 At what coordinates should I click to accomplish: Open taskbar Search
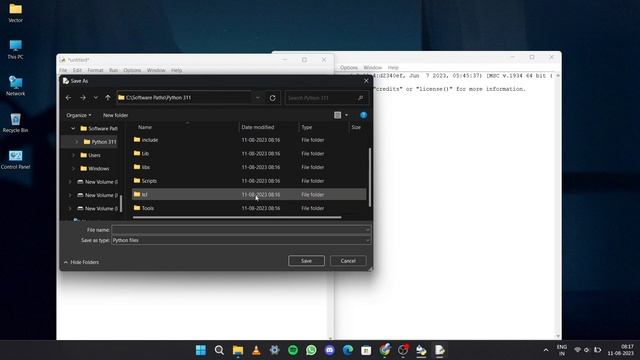[219, 350]
